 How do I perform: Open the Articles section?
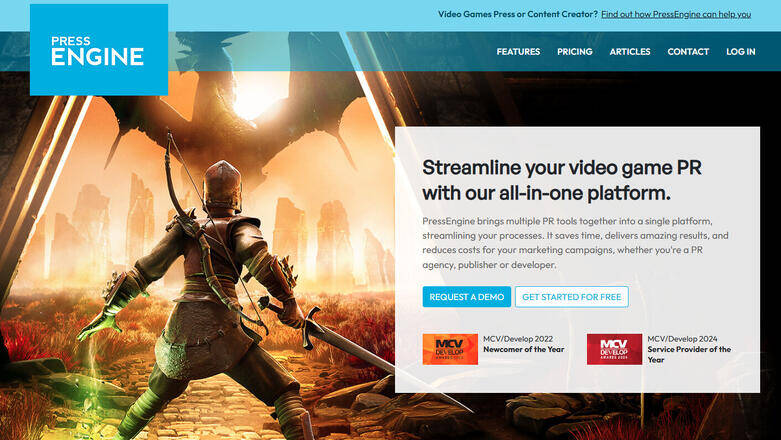pyautogui.click(x=630, y=52)
